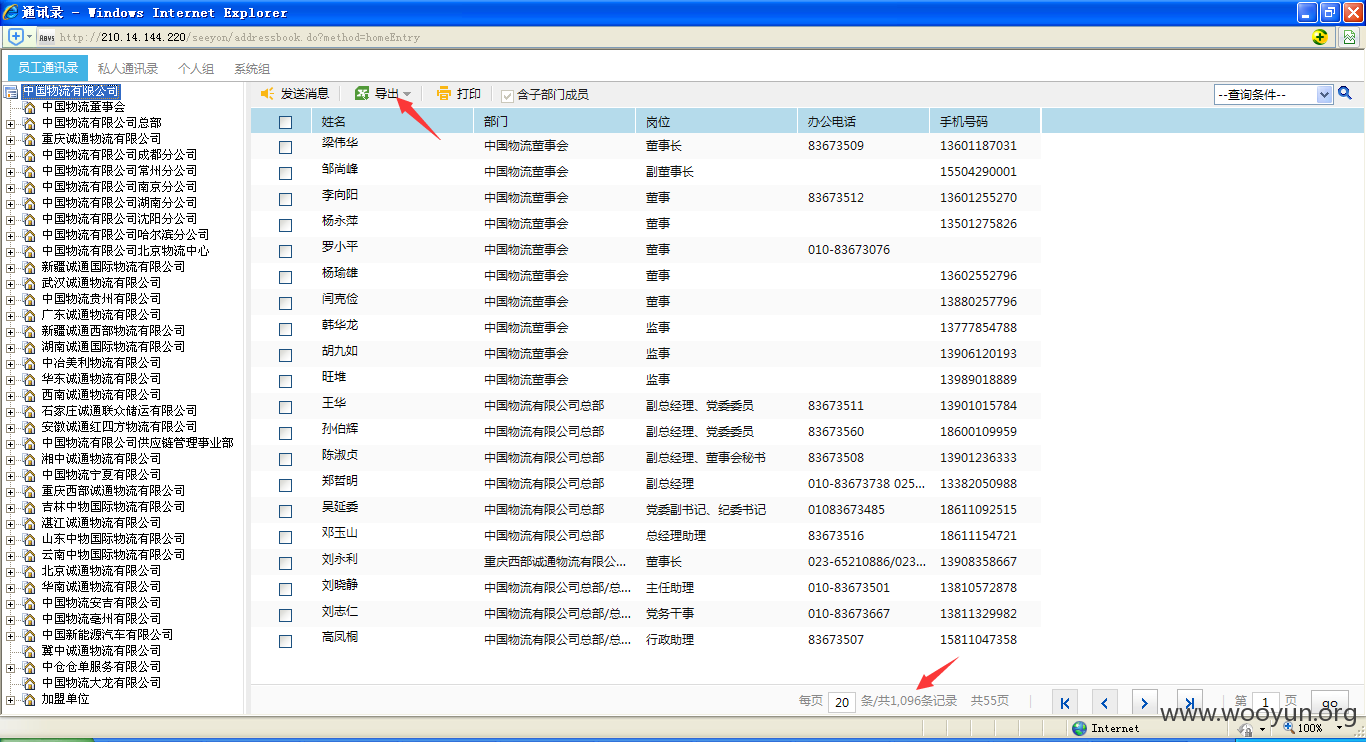The image size is (1366, 742).
Task: Select the checkbox next to 李向阳
Action: click(x=286, y=199)
